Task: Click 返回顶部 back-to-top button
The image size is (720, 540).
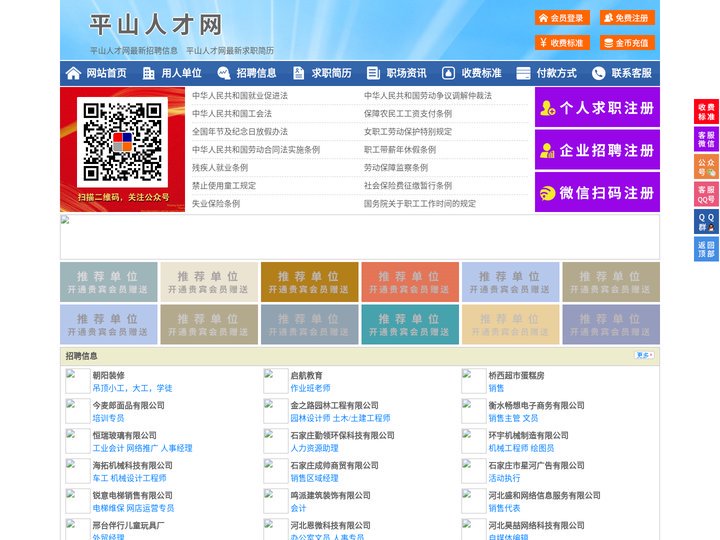Action: pyautogui.click(x=706, y=249)
